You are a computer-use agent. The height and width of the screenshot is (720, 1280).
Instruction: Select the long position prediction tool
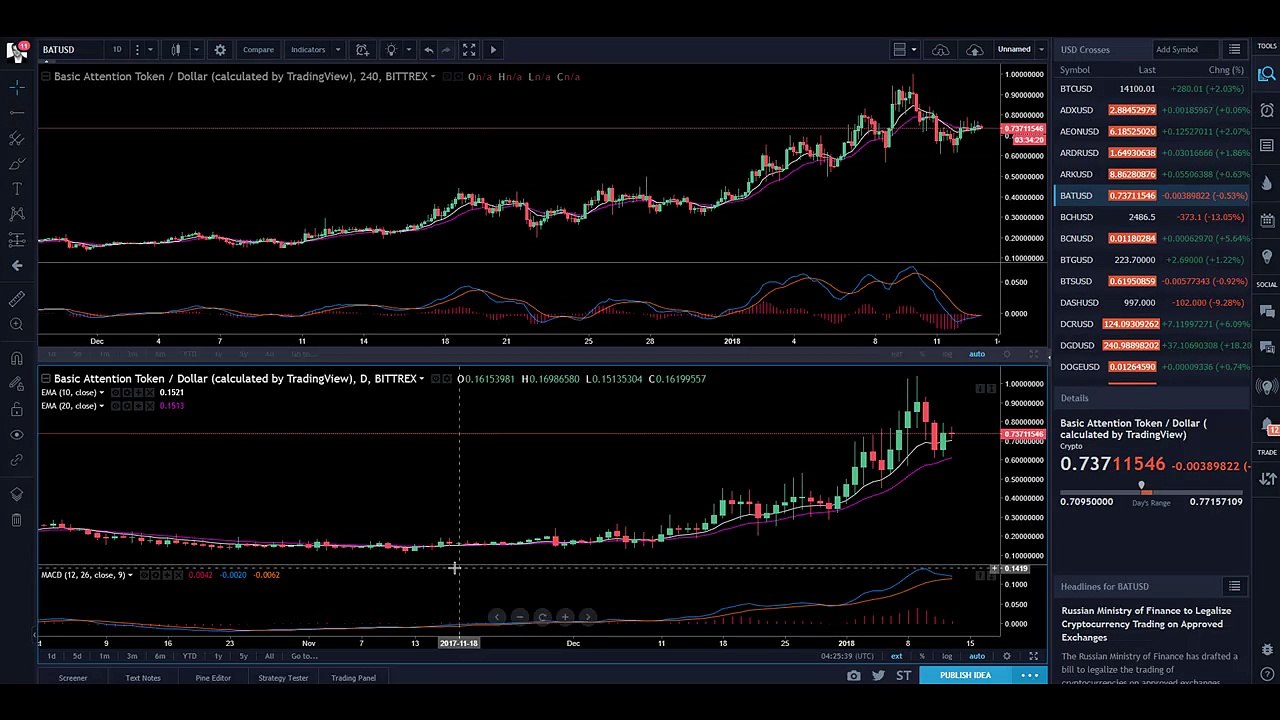click(17, 239)
